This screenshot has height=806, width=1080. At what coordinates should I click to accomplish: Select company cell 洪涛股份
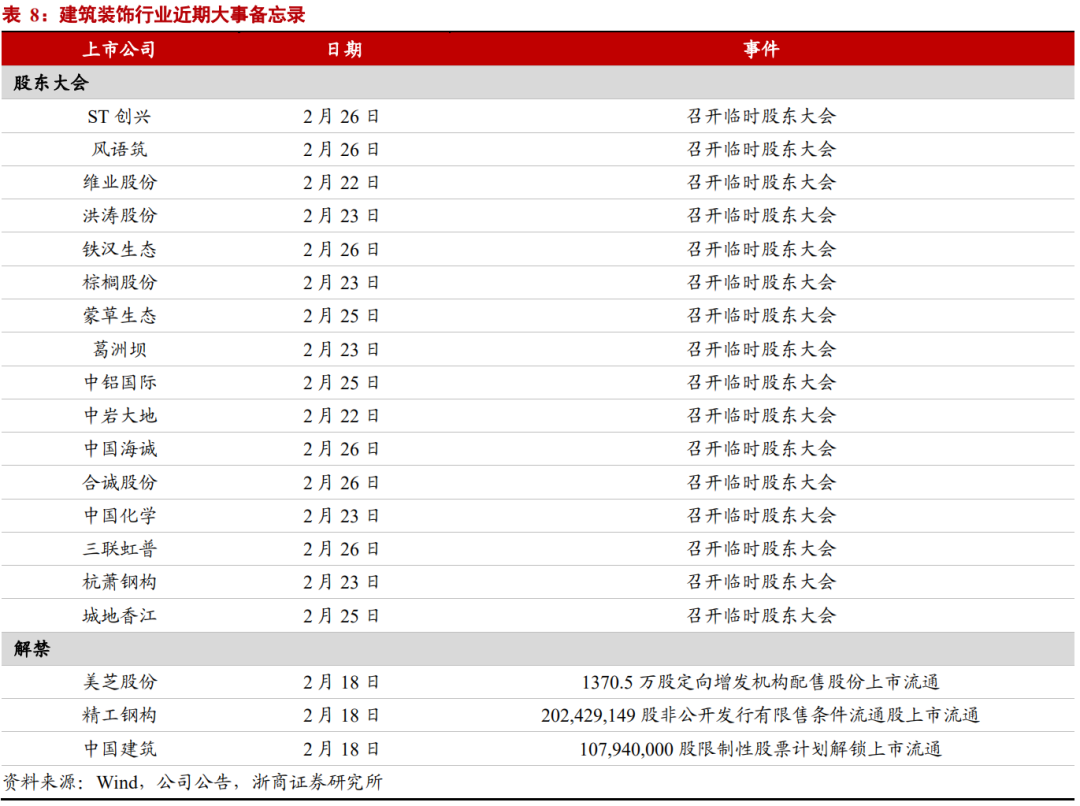pos(119,216)
